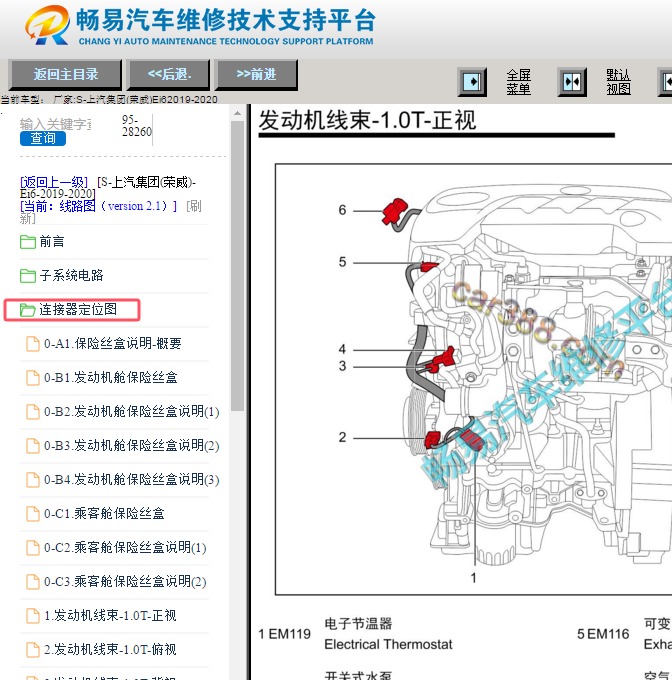The height and width of the screenshot is (680, 672).
Task: Select the 全屏菜单 label
Action: 519,82
